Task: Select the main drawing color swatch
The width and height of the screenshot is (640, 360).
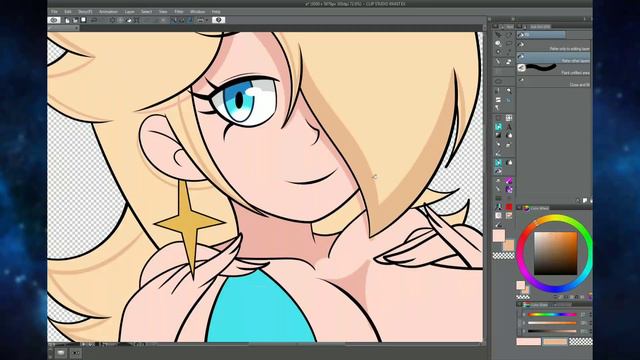Action: click(498, 236)
